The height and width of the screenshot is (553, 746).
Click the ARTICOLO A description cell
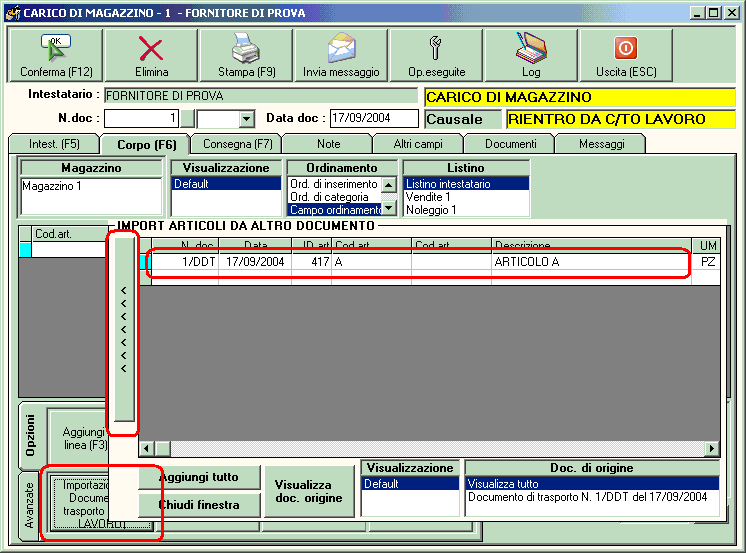pyautogui.click(x=591, y=261)
